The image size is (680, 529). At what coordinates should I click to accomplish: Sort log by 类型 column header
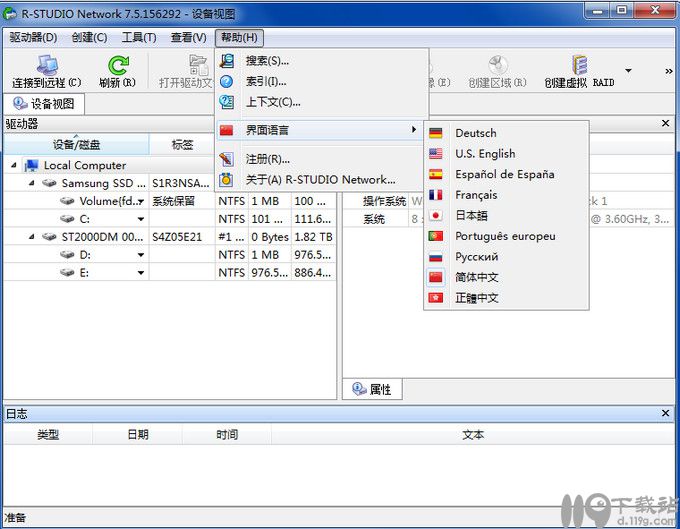[48, 434]
